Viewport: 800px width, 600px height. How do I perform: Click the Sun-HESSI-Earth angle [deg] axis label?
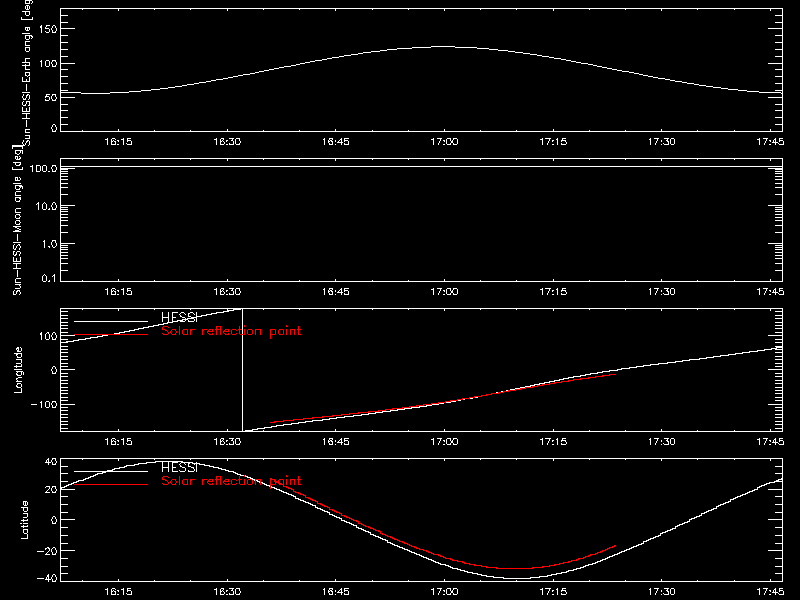(27, 73)
